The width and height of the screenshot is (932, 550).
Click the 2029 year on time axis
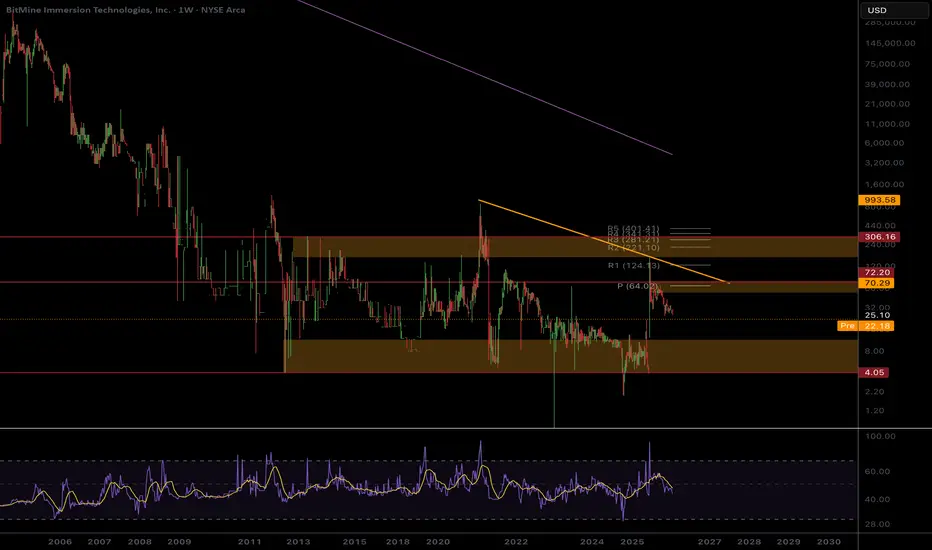coord(789,542)
